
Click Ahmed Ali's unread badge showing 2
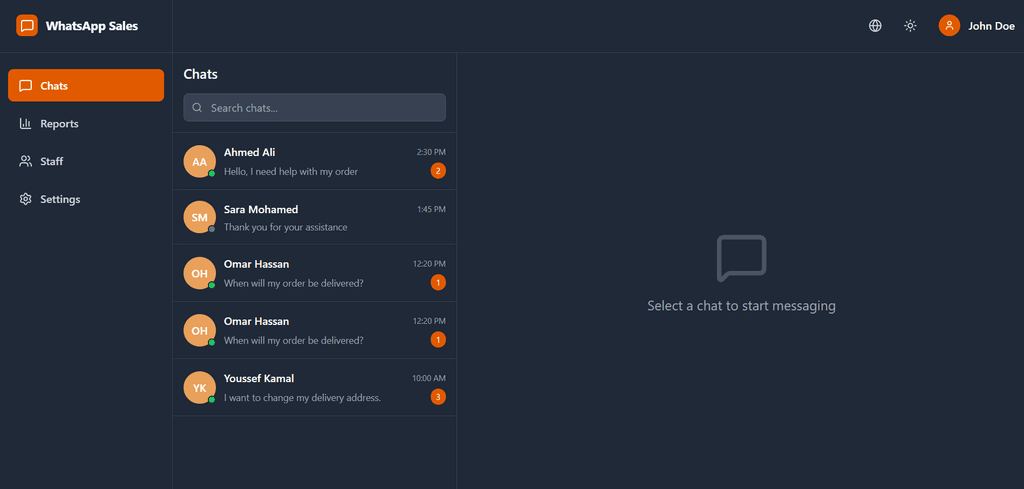[438, 171]
